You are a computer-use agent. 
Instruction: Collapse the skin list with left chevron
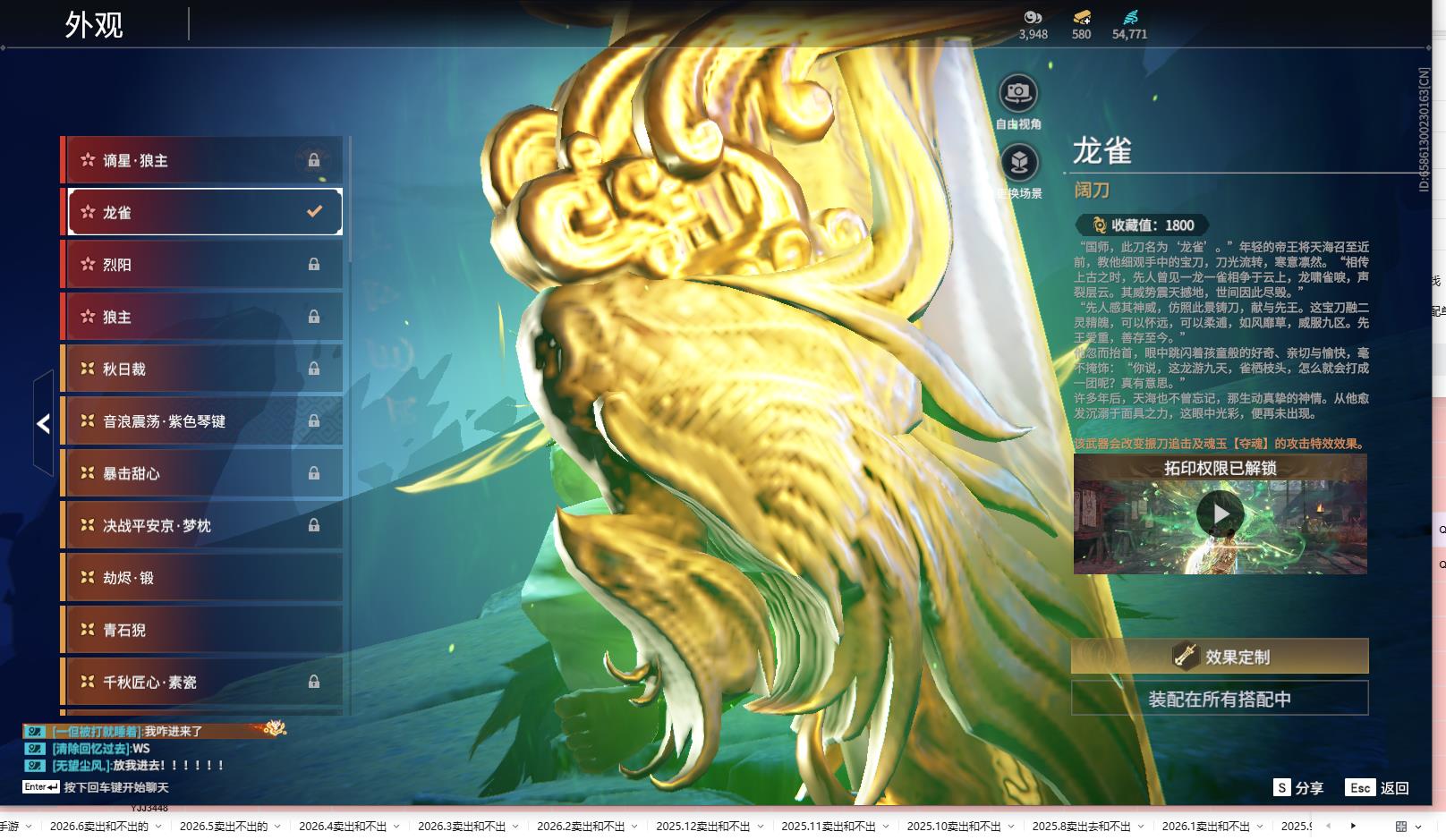click(x=43, y=423)
